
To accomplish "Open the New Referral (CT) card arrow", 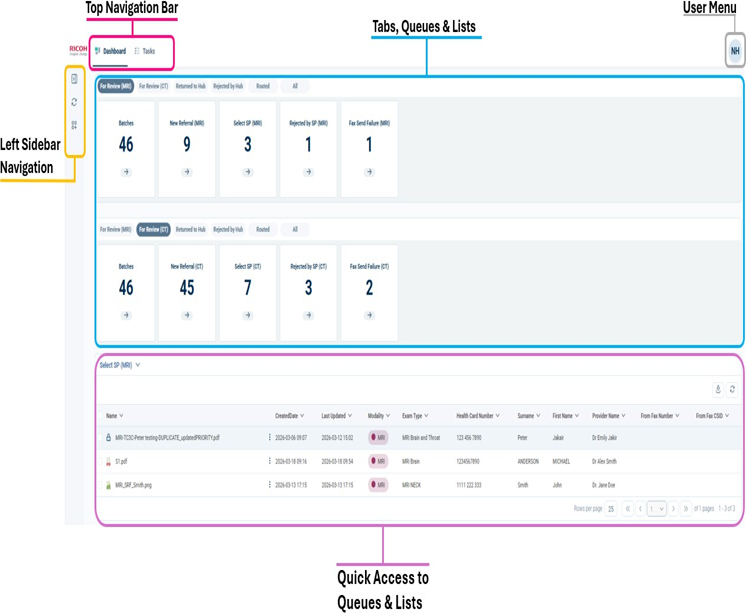I will click(x=187, y=315).
